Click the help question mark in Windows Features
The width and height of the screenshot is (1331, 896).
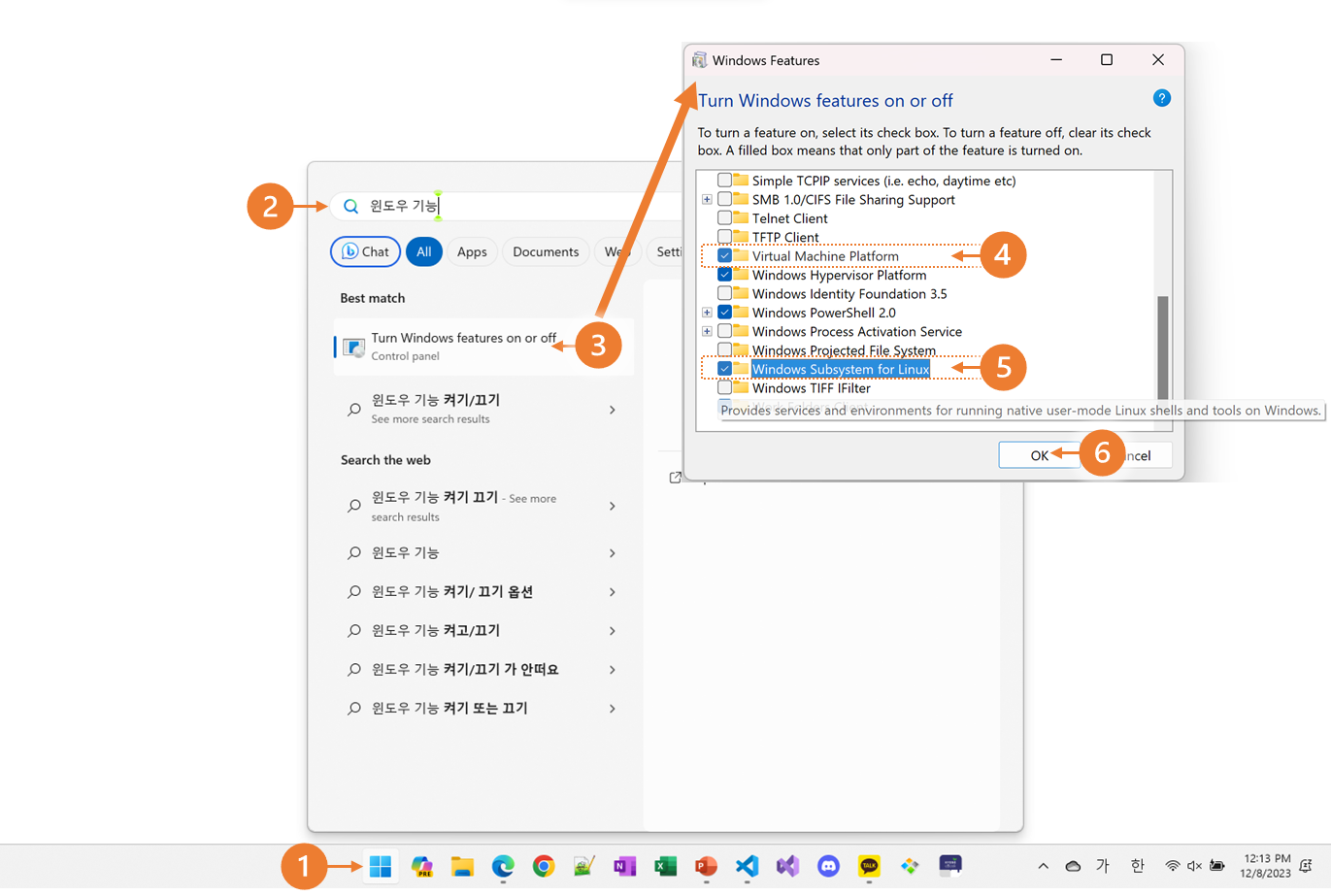pos(1161,98)
